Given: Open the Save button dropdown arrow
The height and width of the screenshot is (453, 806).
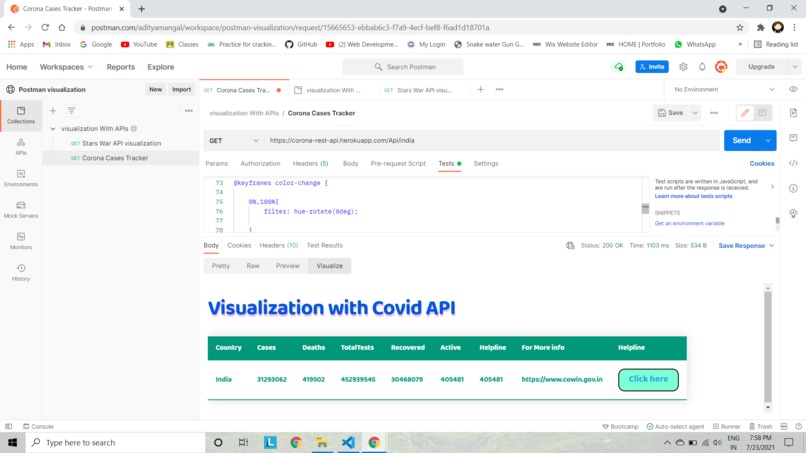Looking at the screenshot, I should pyautogui.click(x=695, y=113).
